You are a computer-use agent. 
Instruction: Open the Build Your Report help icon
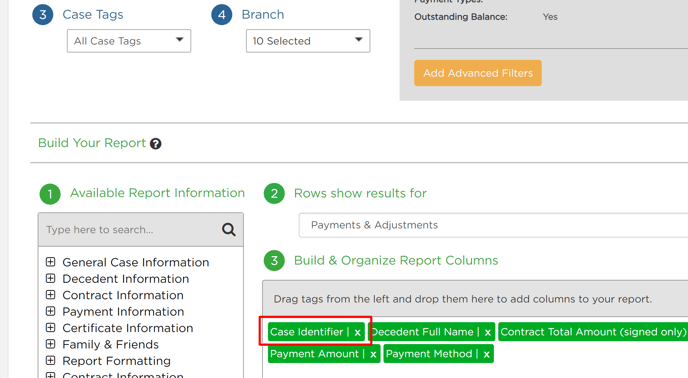click(155, 144)
